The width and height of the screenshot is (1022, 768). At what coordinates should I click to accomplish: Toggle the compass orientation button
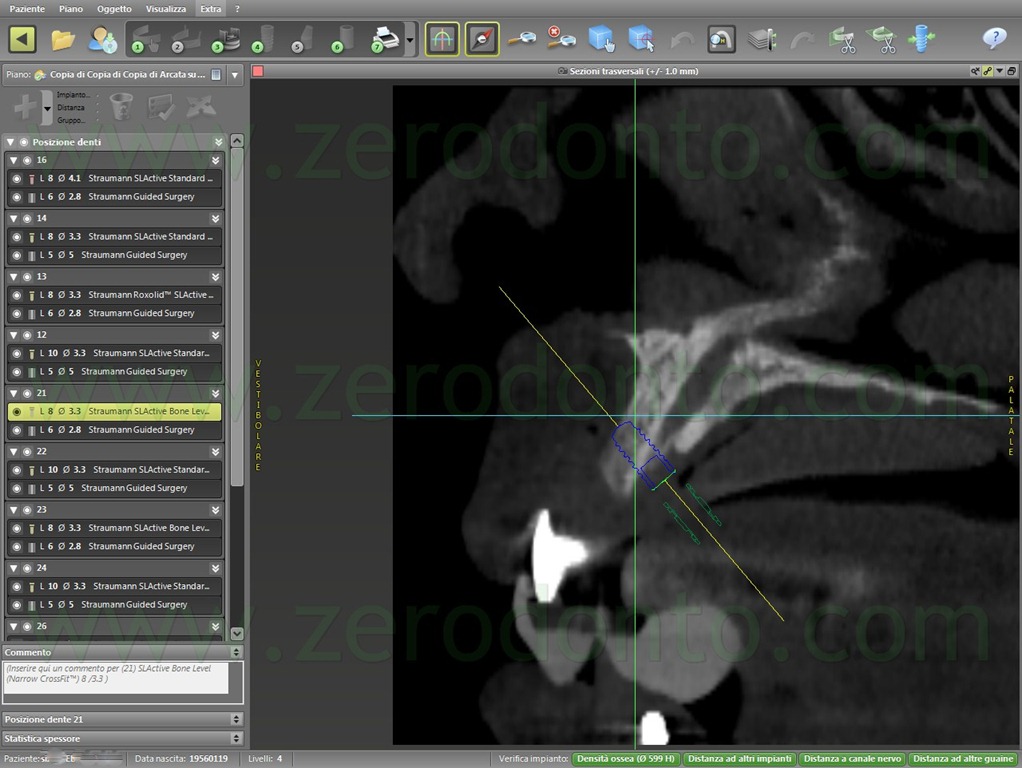pyautogui.click(x=482, y=39)
